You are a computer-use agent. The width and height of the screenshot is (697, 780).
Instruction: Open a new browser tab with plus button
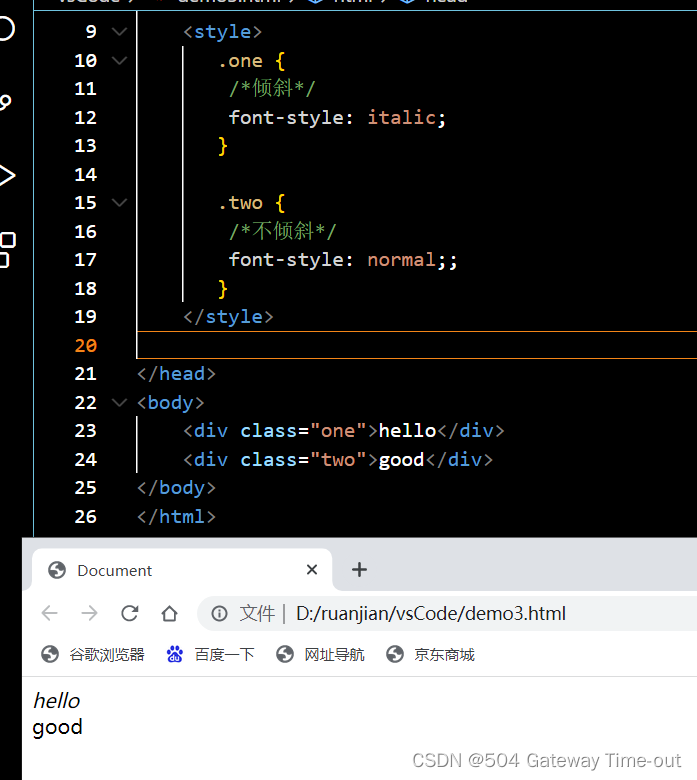tap(359, 570)
